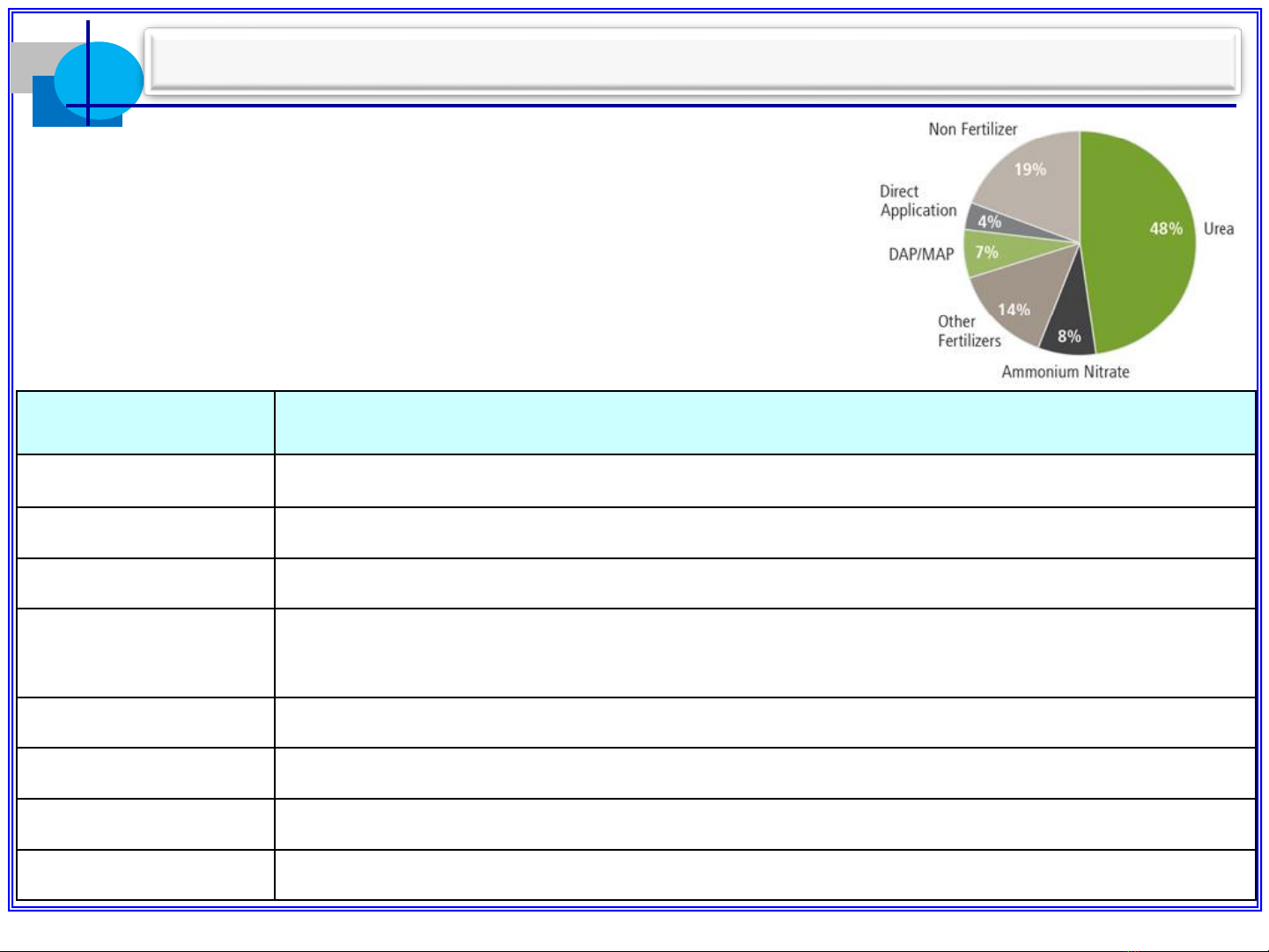The image size is (1269, 952).
Task: Click the tall fourth row's right cell
Action: 764,653
